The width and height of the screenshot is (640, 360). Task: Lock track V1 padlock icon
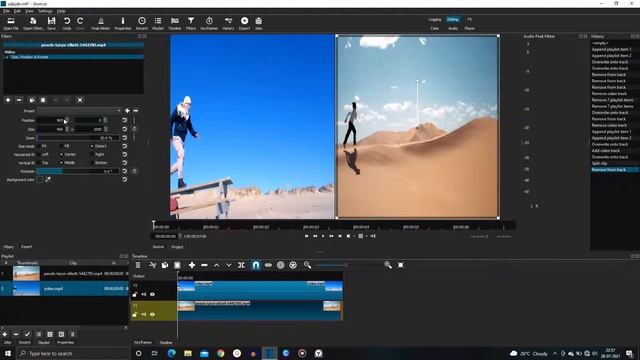tap(135, 314)
